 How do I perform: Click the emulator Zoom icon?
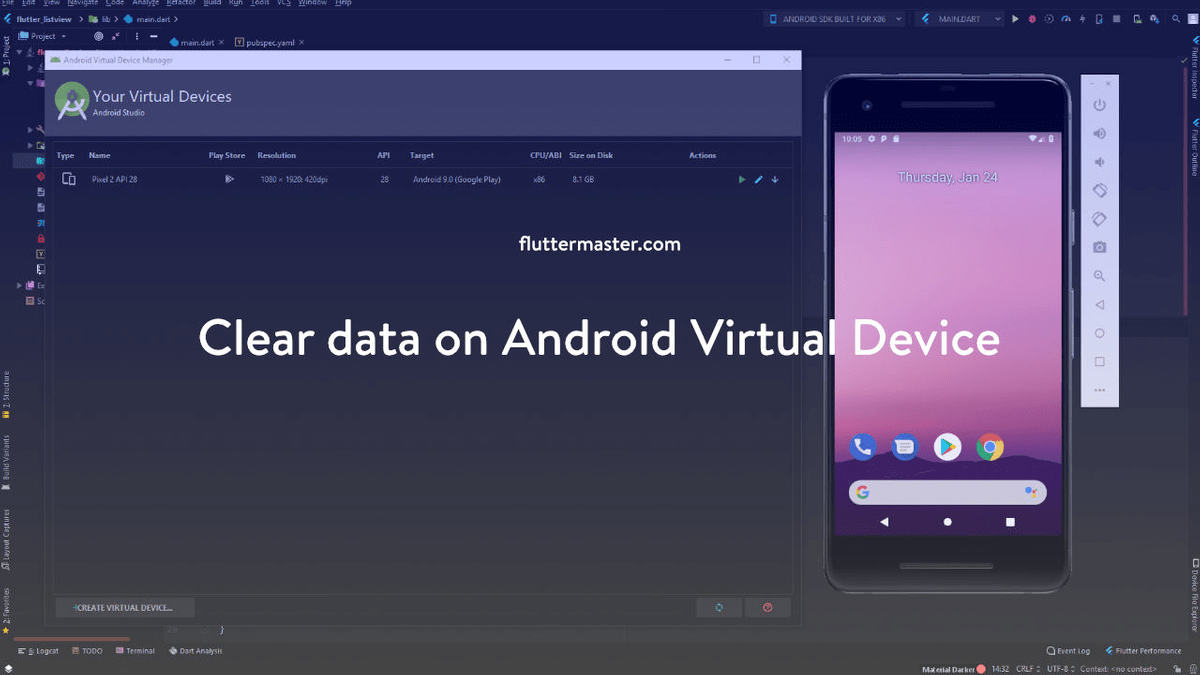1100,276
